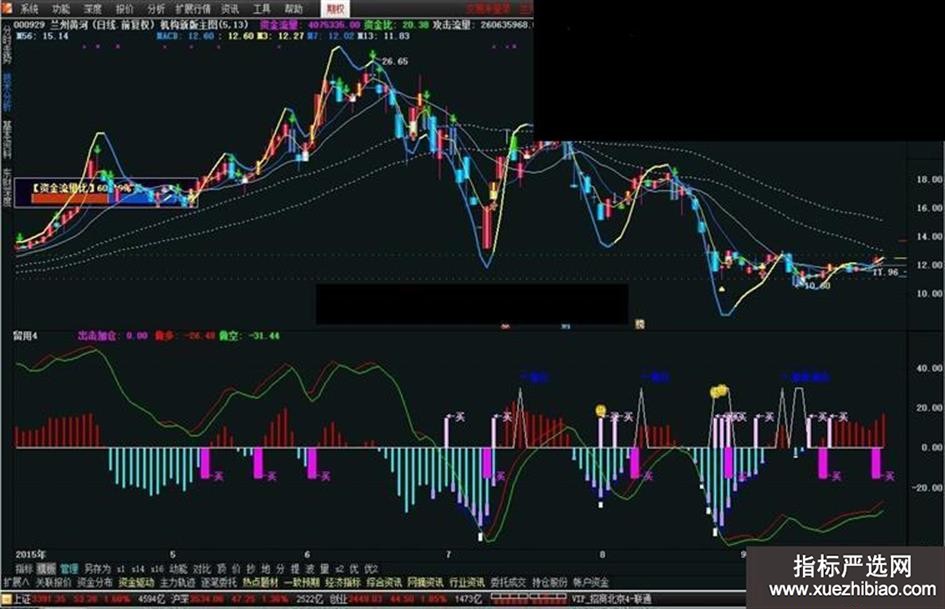The width and height of the screenshot is (945, 609).
Task: Click the 2015年 date axis label
Action: (31, 554)
